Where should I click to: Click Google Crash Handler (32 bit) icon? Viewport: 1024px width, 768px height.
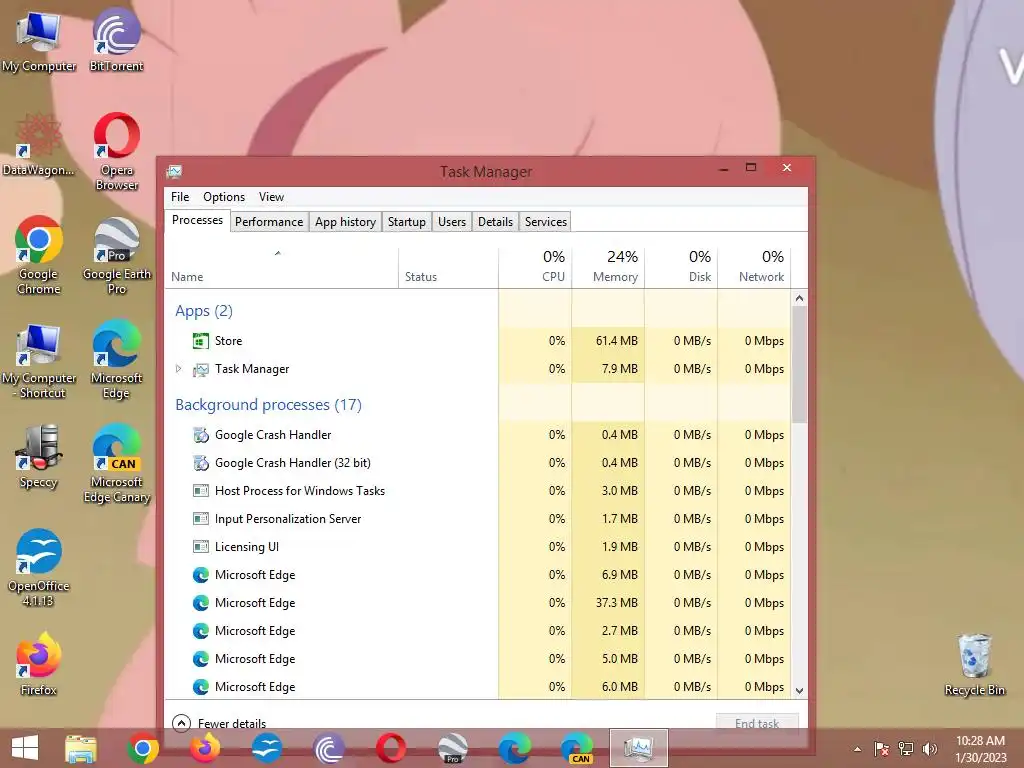(x=200, y=463)
